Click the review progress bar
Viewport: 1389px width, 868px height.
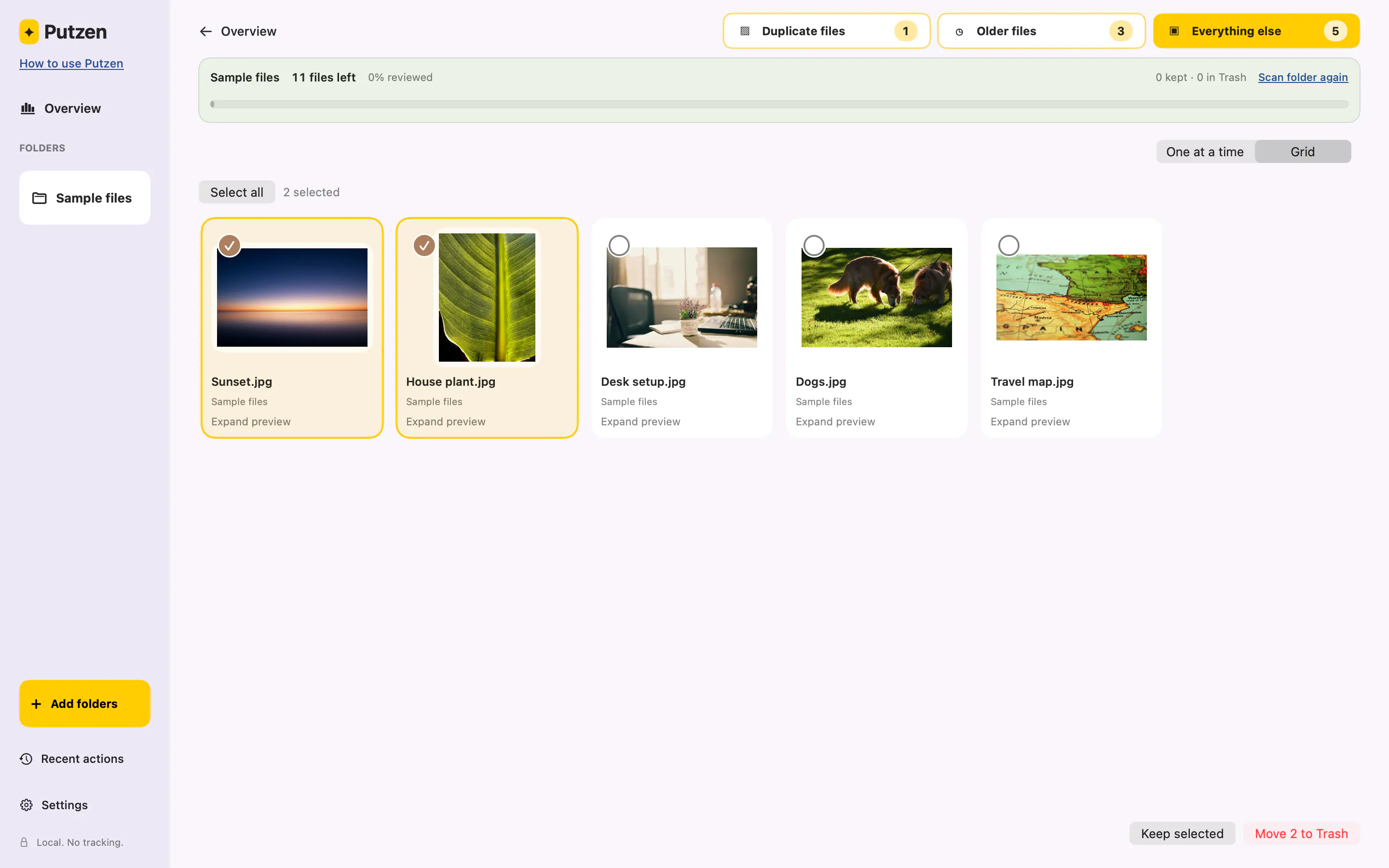[779, 104]
